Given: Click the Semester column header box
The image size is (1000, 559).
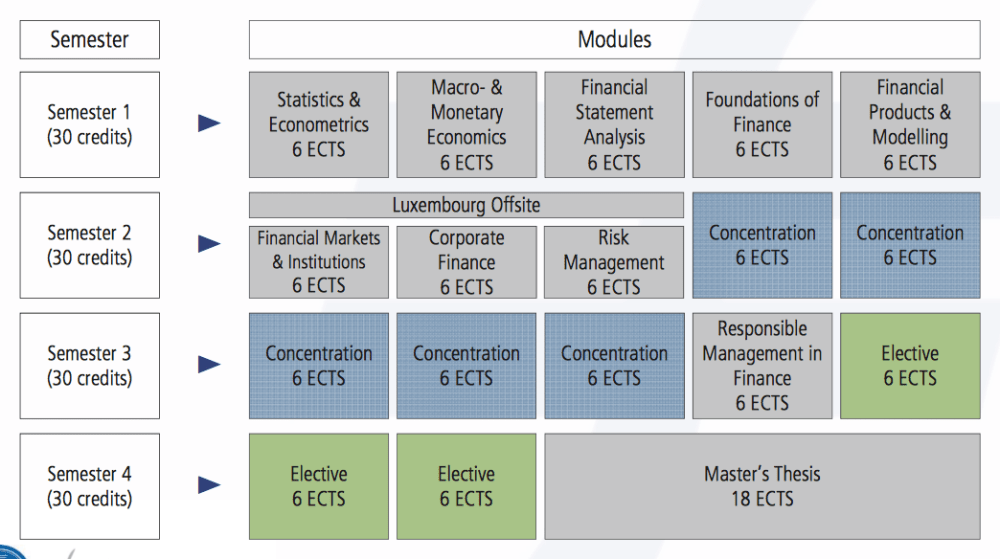Looking at the screenshot, I should click(x=89, y=41).
